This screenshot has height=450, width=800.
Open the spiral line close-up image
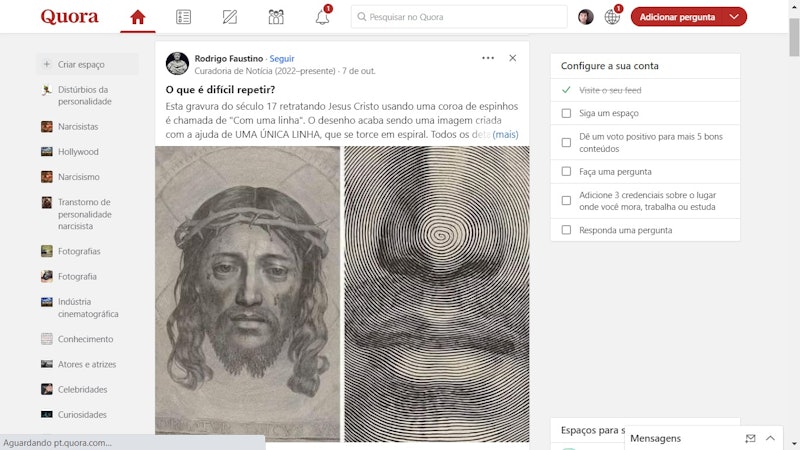point(437,293)
